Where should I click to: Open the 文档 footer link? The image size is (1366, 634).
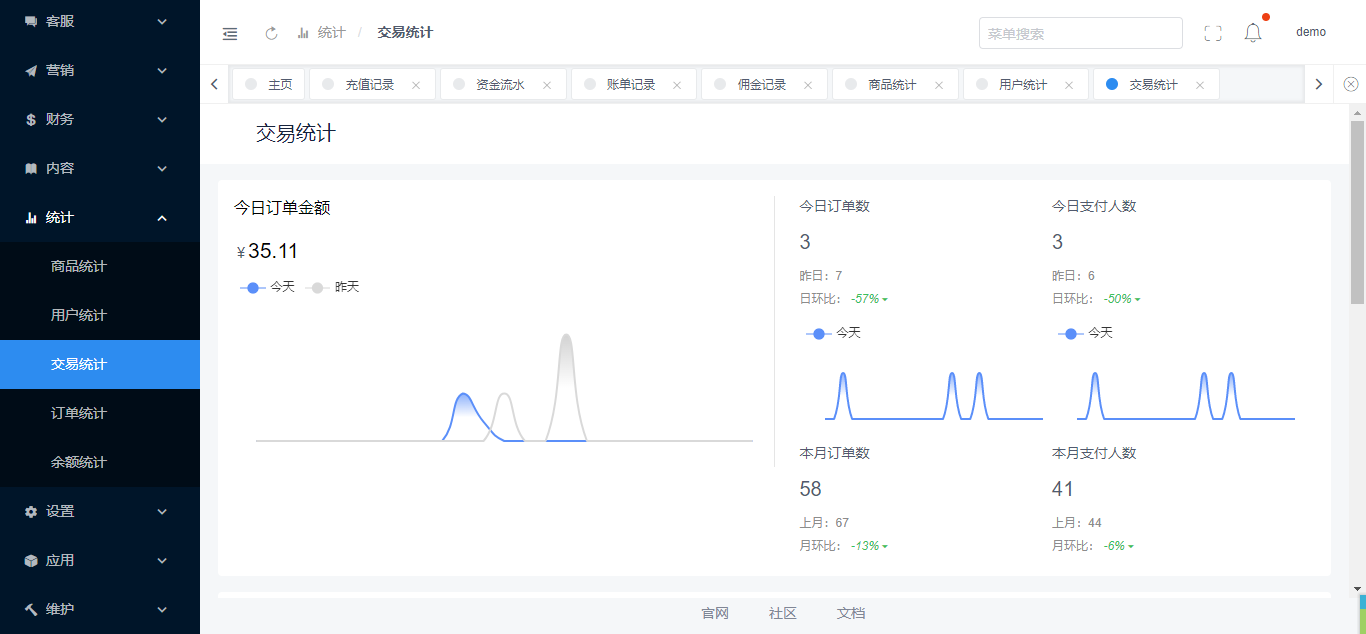click(851, 613)
